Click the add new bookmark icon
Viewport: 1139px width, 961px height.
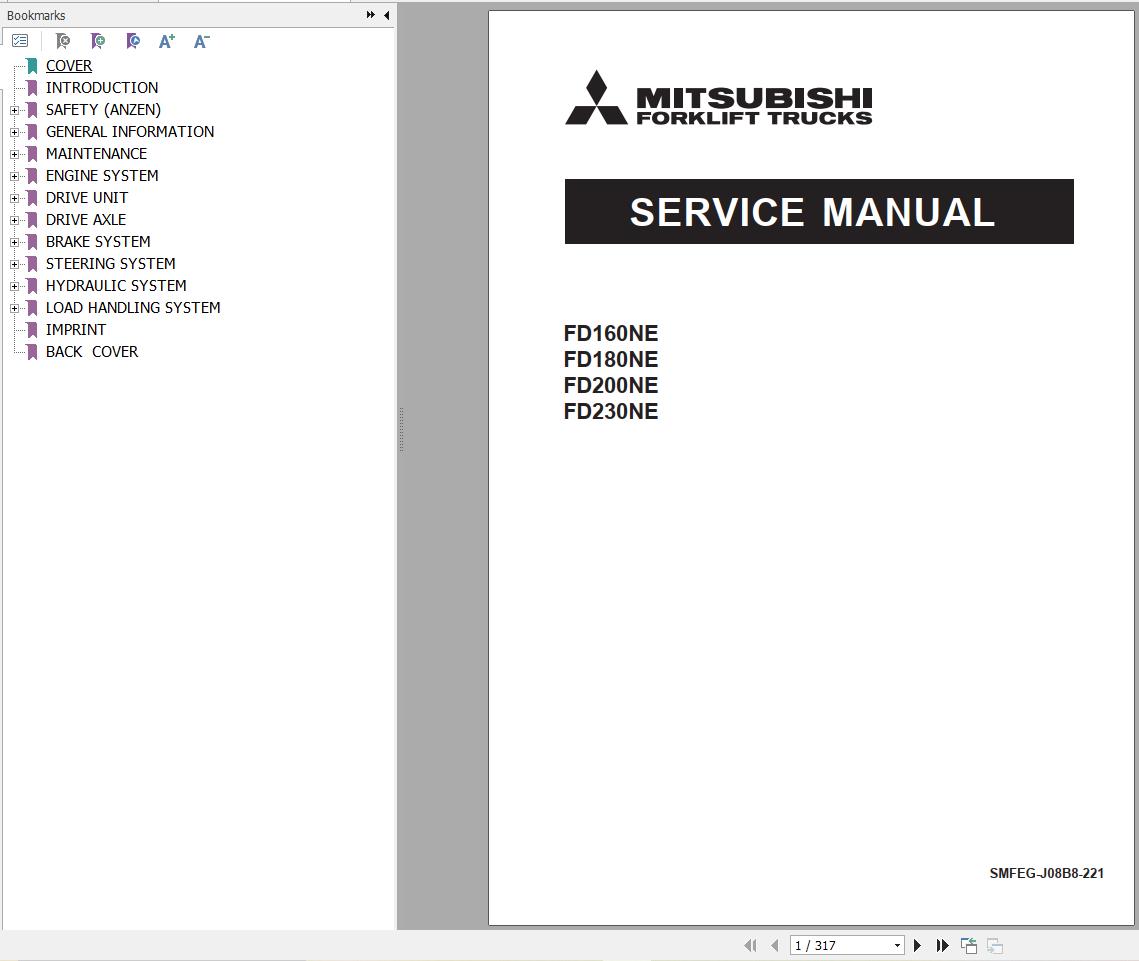98,41
